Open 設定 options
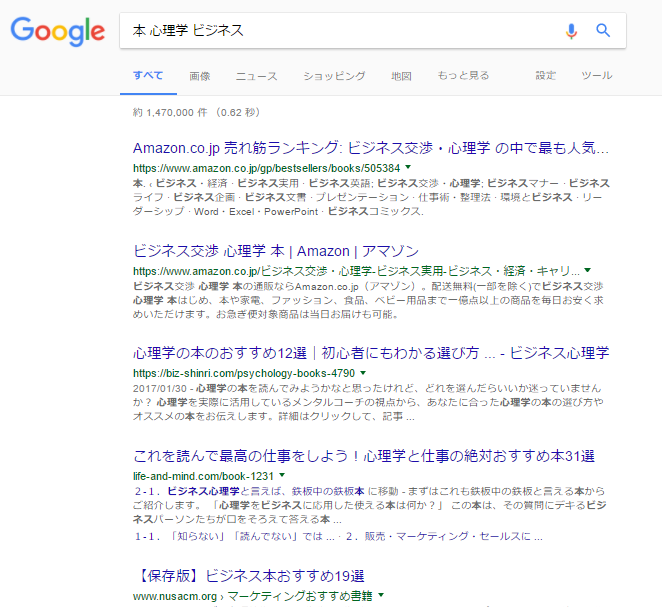The width and height of the screenshot is (662, 607). [x=545, y=76]
